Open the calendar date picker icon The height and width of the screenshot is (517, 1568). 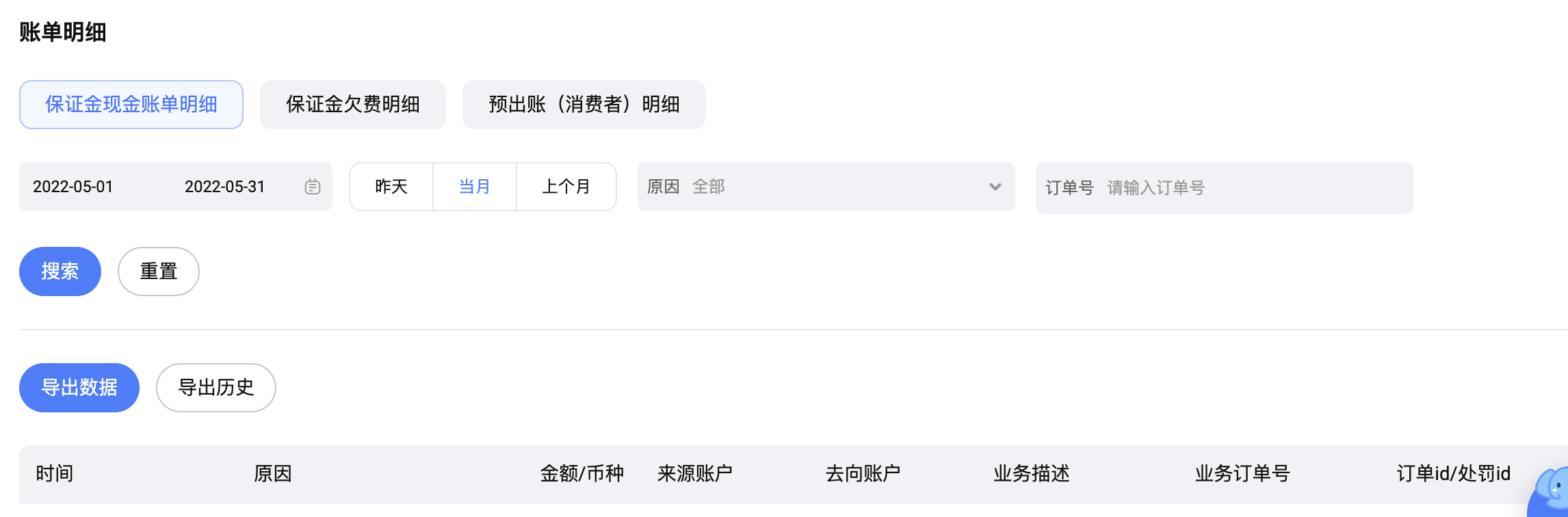point(312,187)
